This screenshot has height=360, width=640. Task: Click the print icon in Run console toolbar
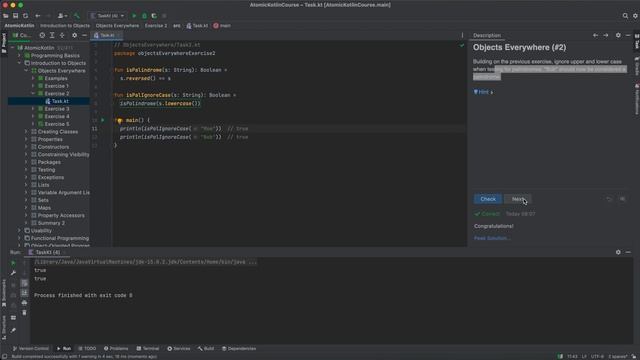coord(24,303)
